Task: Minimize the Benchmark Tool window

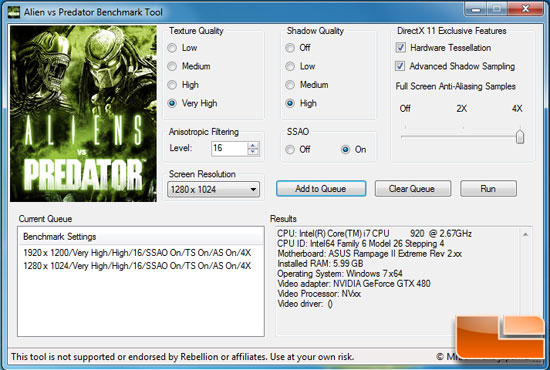Action: coord(476,9)
